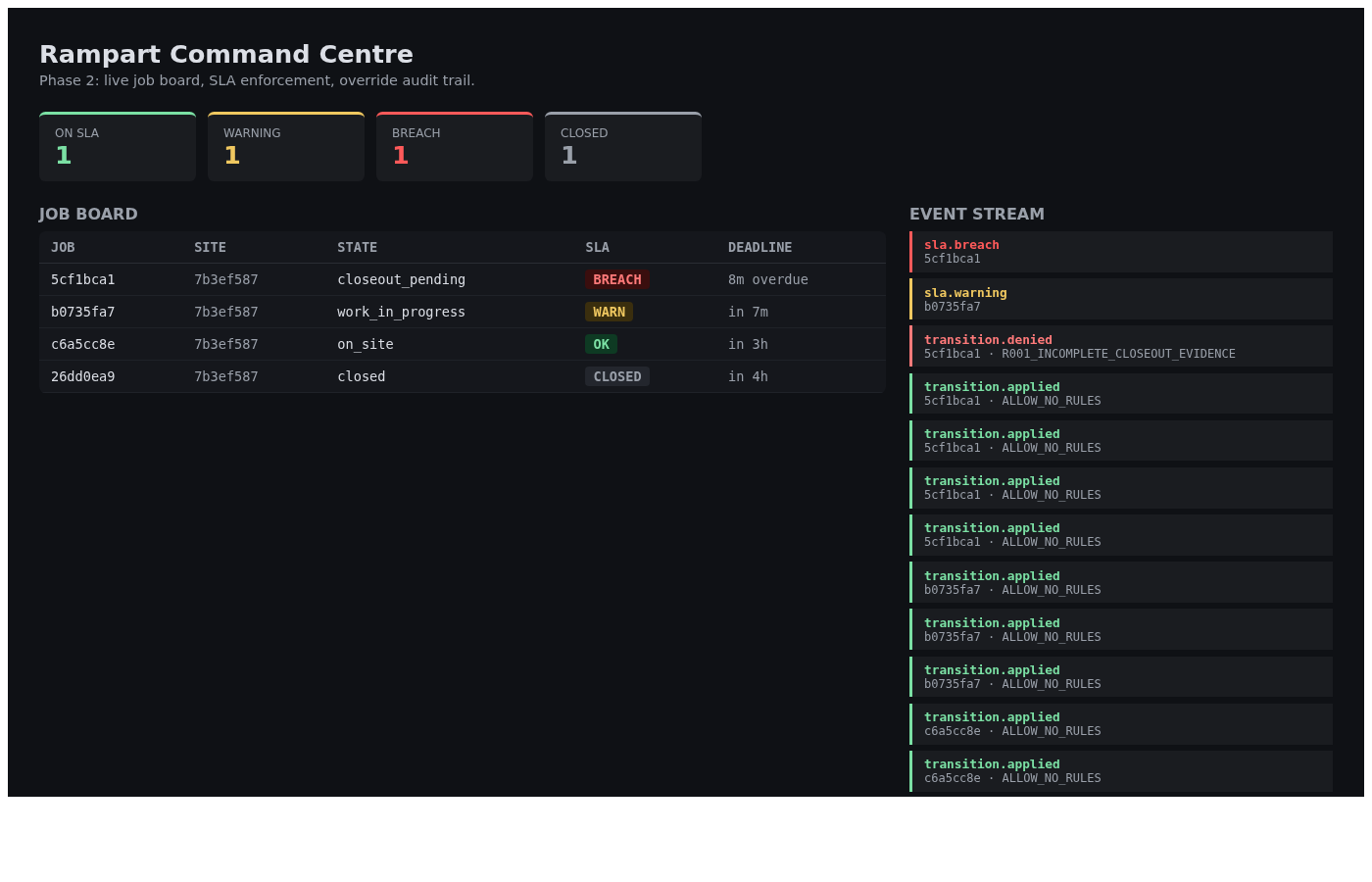This screenshot has height=882, width=1372.
Task: Click the green OK SLA badge
Action: click(601, 344)
